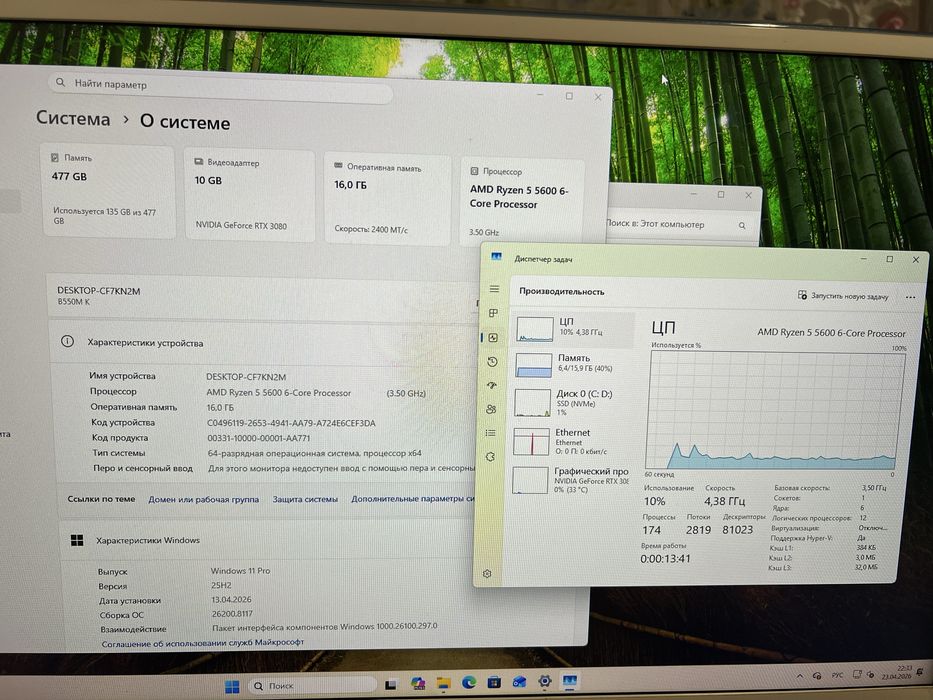
Task: Open Processes page in Task Manager sidebar
Action: [493, 313]
